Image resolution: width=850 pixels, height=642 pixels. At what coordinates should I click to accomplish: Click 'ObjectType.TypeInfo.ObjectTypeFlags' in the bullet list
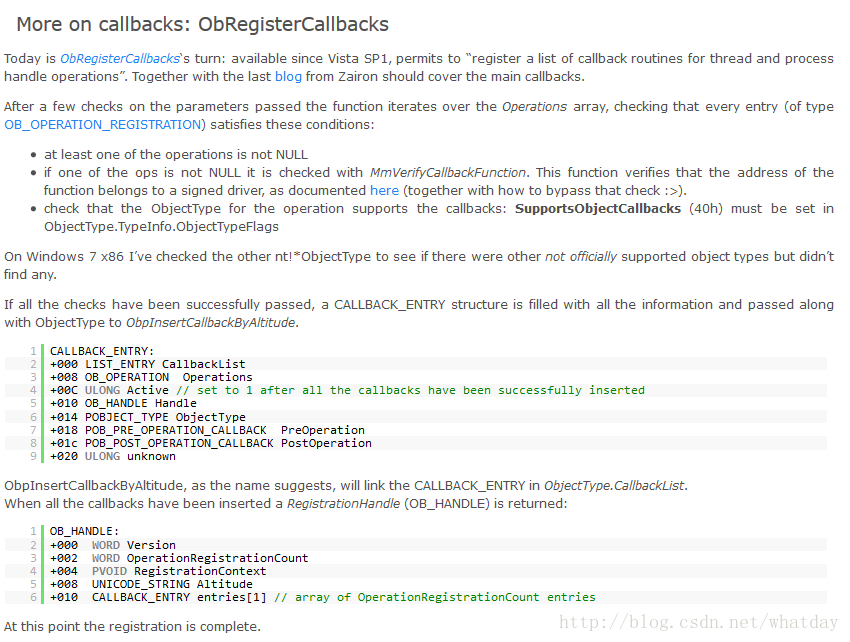coord(162,227)
